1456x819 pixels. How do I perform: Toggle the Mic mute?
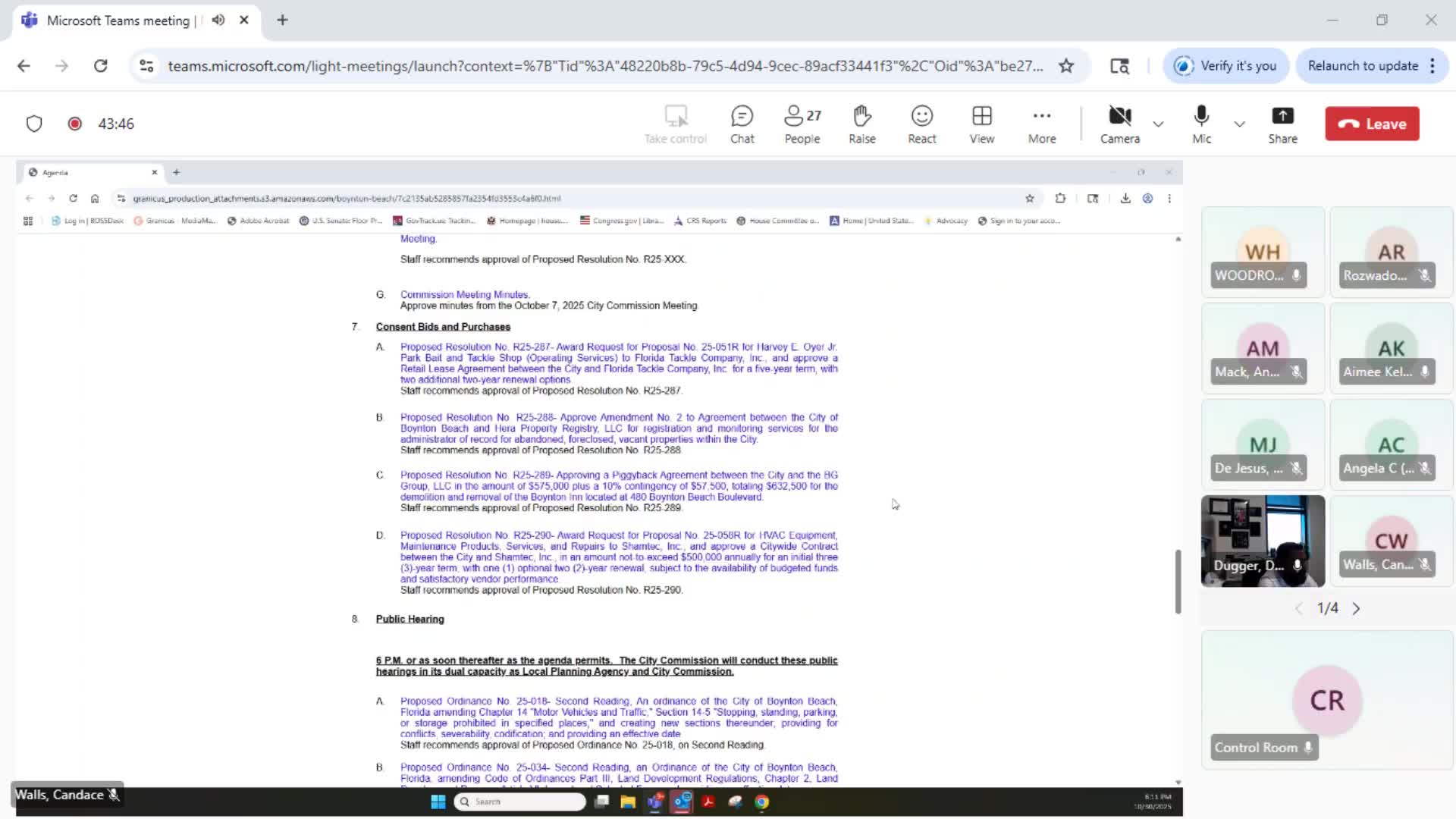[1201, 124]
